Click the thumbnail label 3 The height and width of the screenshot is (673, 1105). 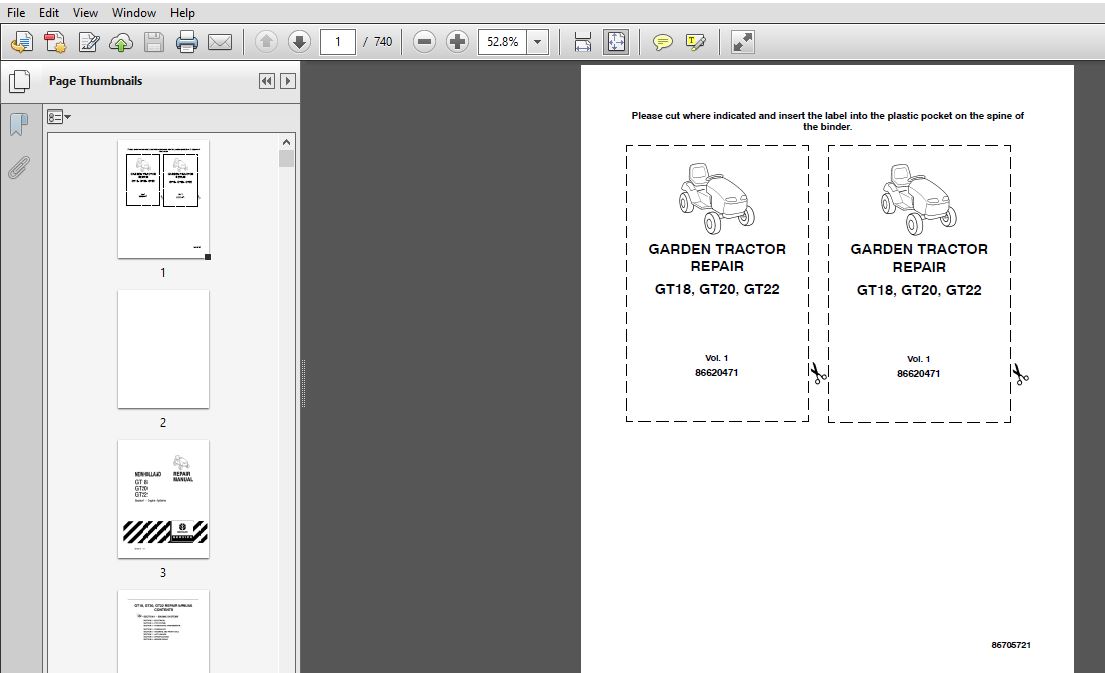(x=163, y=573)
